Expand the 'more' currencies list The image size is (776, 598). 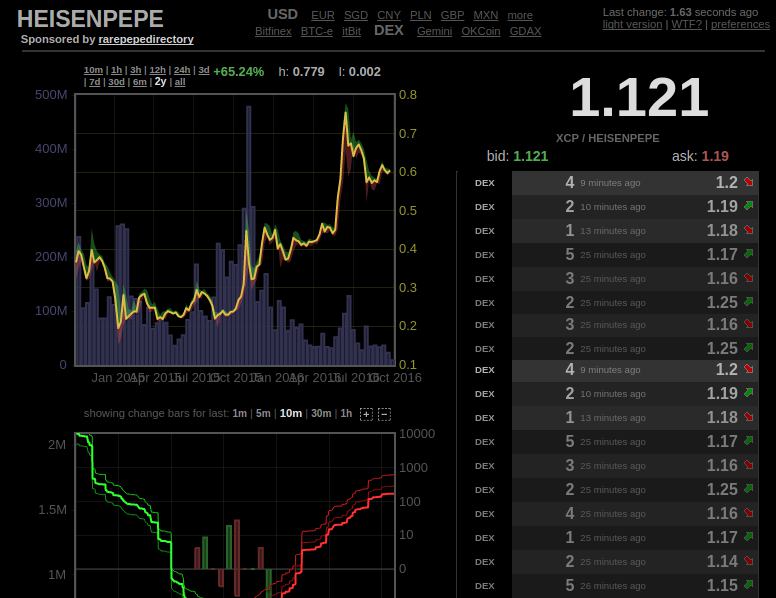coord(519,16)
